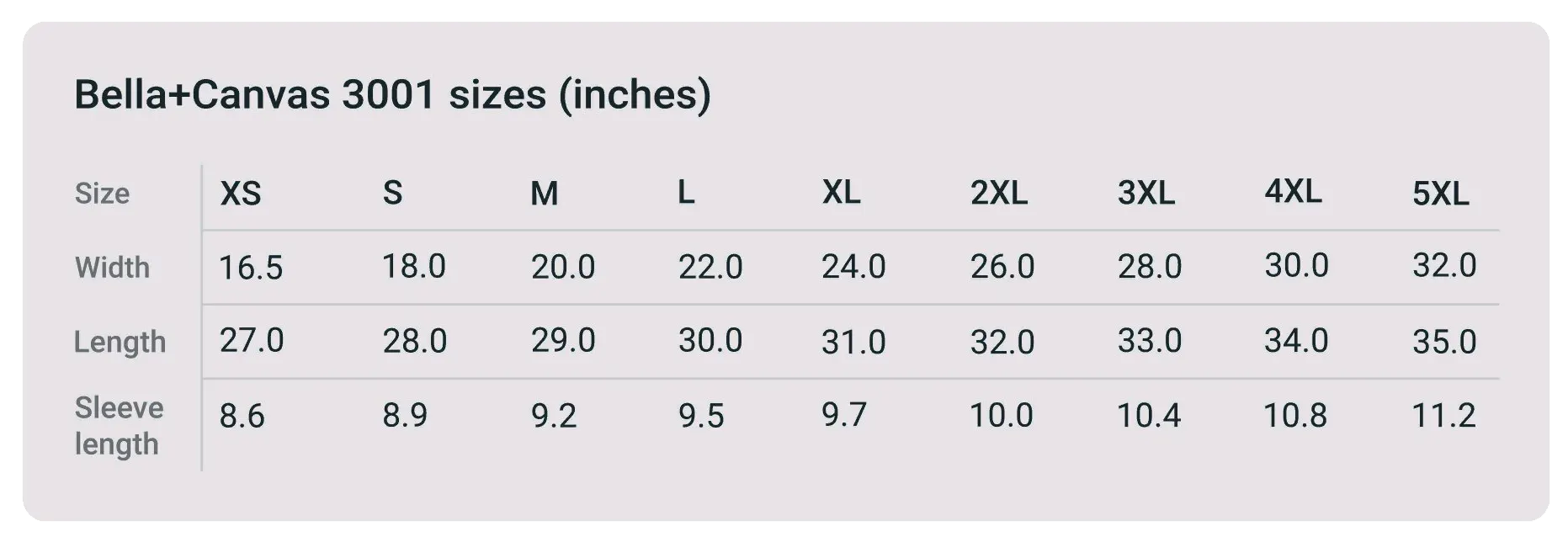Click the chart title Bella+Canvas 3001 sizes
Viewport: 1568px width, 537px height.
392,94
